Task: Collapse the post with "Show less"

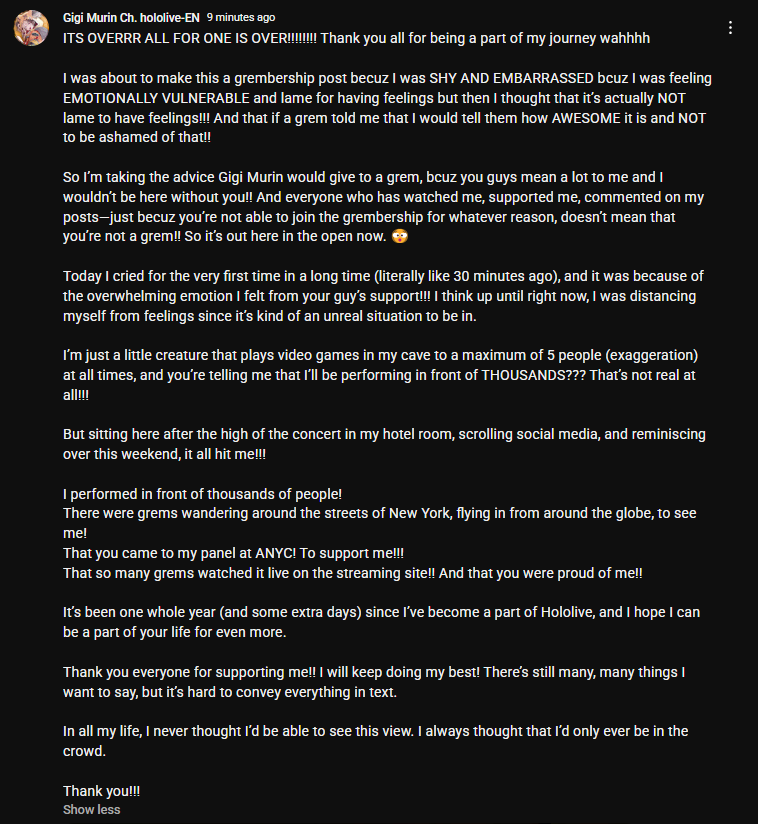Action: 91,809
